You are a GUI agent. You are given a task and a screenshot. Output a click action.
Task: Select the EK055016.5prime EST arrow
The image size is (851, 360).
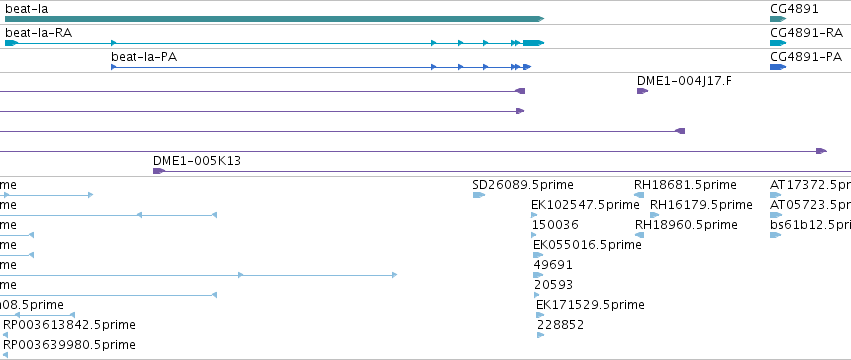[x=538, y=255]
